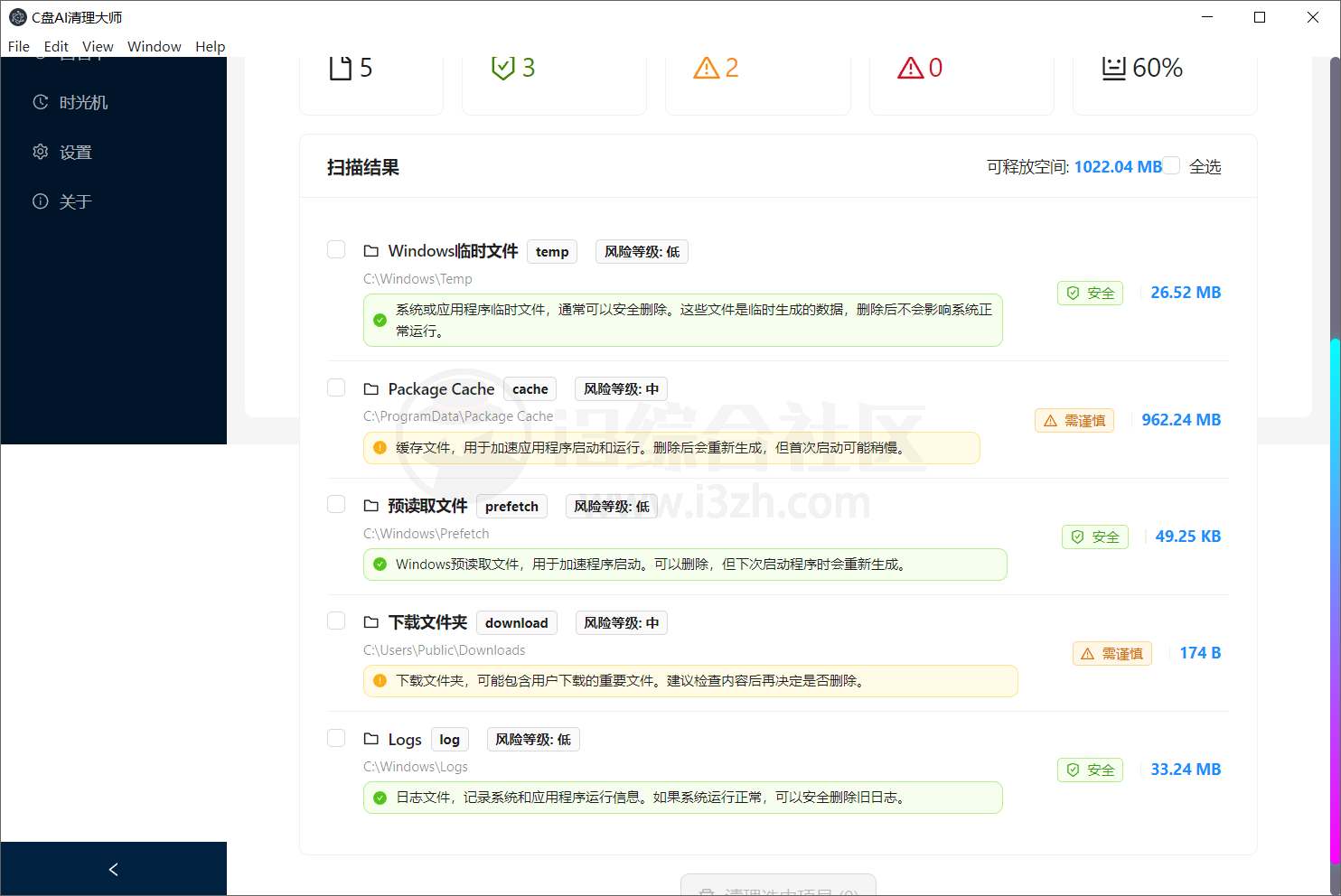Check the Windows临时文件 checkbox
This screenshot has width=1341, height=896.
[335, 249]
